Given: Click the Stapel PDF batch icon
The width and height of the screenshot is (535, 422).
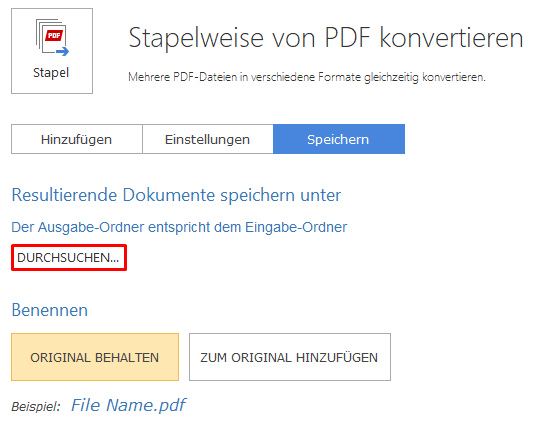Looking at the screenshot, I should (x=52, y=38).
